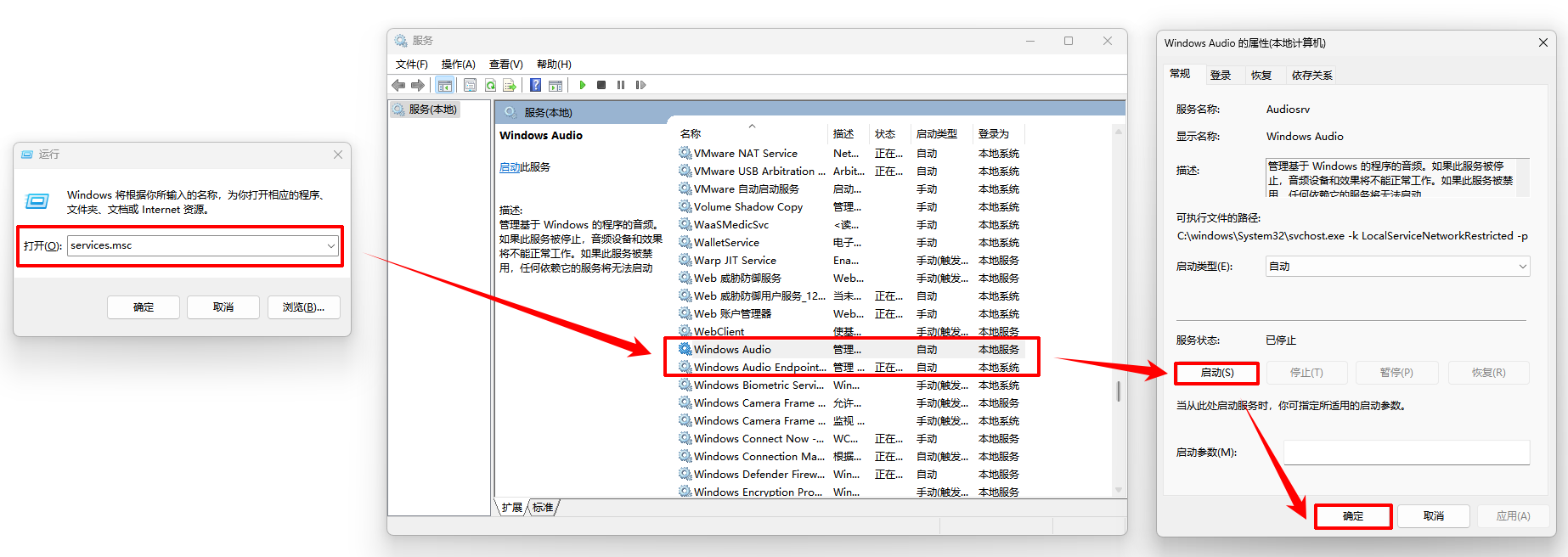Open the 帮助(H) menu
This screenshot has width=1568, height=557.
click(554, 65)
